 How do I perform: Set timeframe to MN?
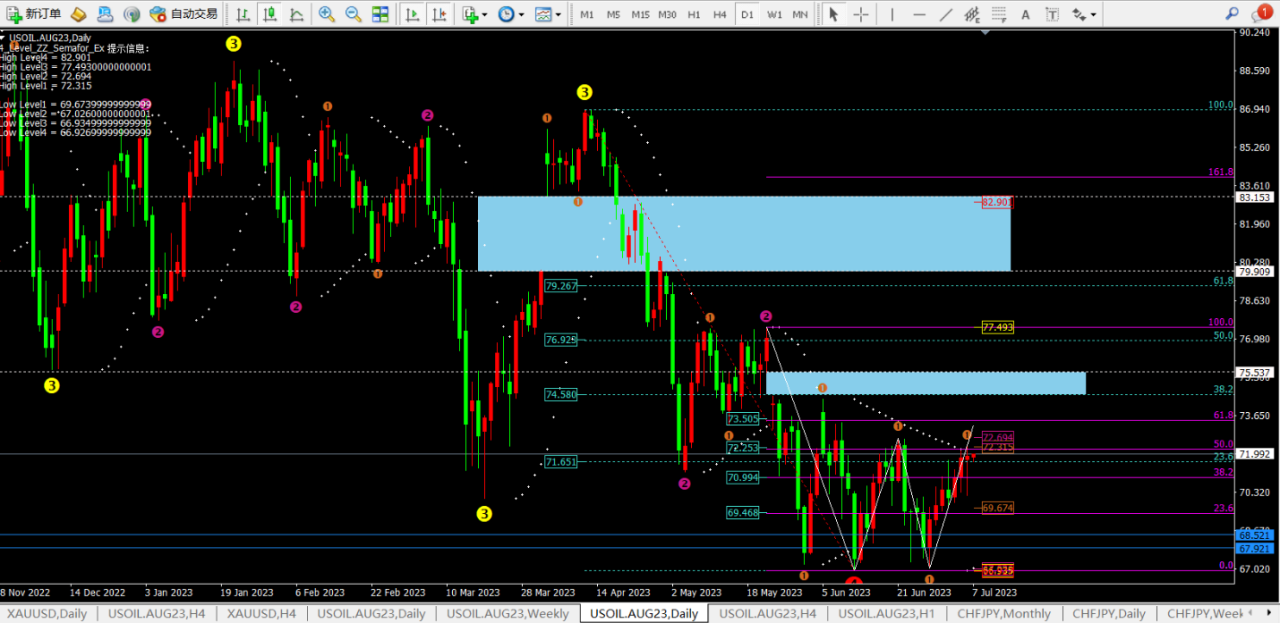800,14
